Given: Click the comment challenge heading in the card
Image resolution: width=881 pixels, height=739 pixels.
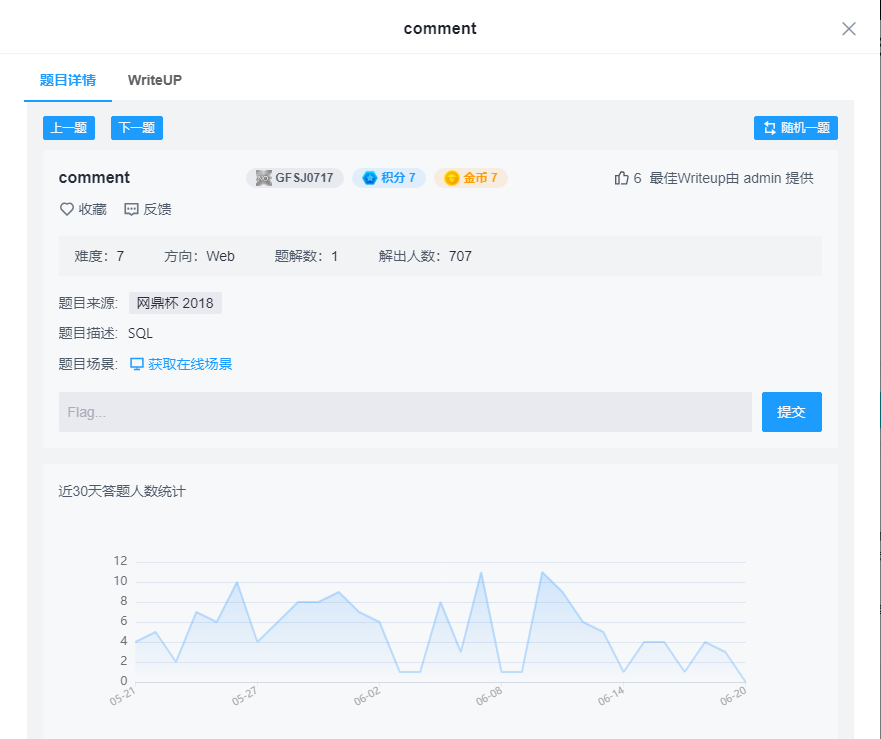Looking at the screenshot, I should pyautogui.click(x=94, y=178).
